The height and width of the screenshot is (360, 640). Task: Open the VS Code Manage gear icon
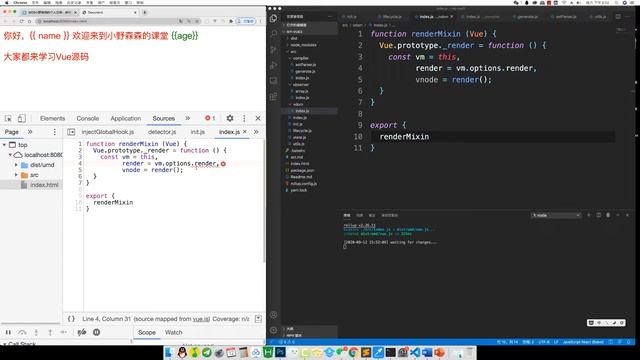click(x=273, y=330)
